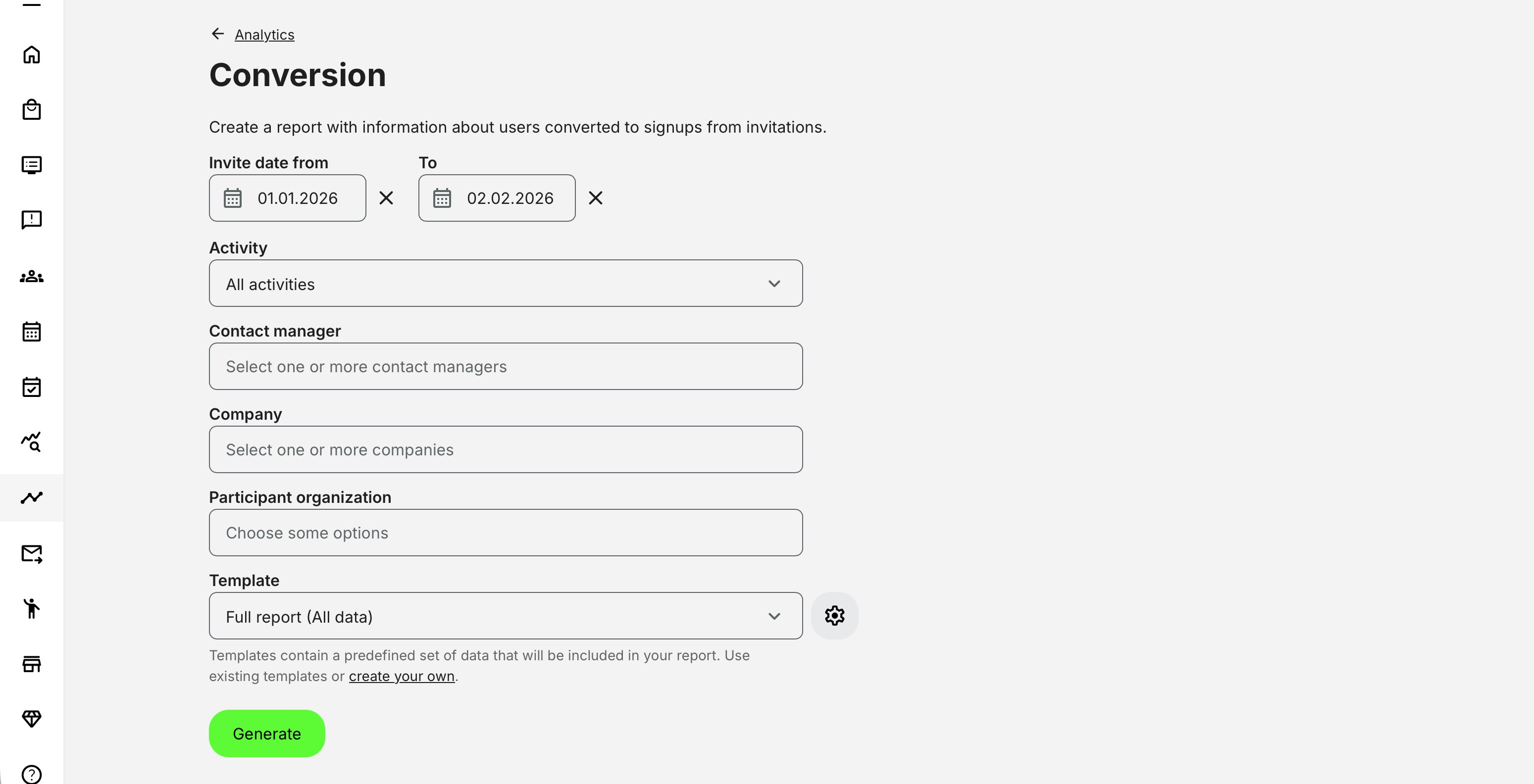Select the participants group icon
The image size is (1534, 784).
point(32,276)
